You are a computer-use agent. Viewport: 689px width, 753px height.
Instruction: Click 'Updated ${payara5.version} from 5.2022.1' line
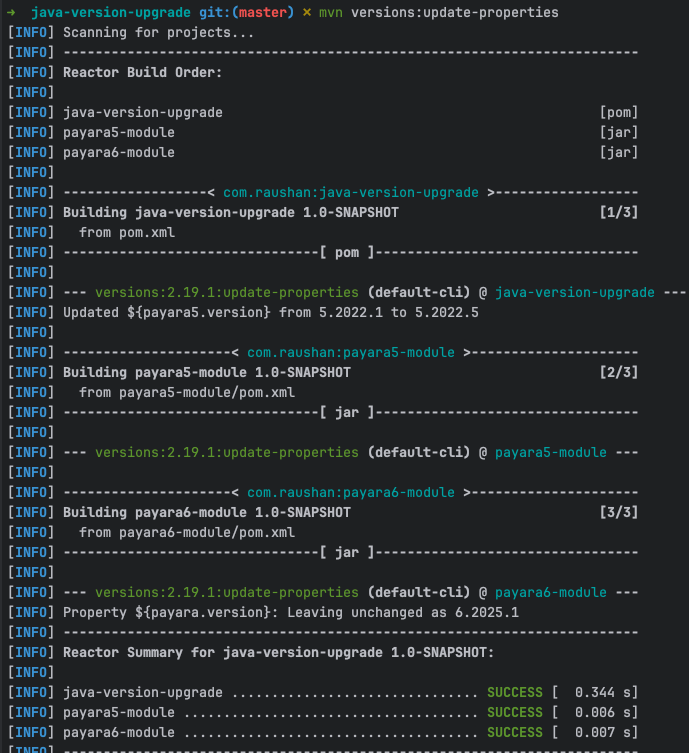point(271,313)
